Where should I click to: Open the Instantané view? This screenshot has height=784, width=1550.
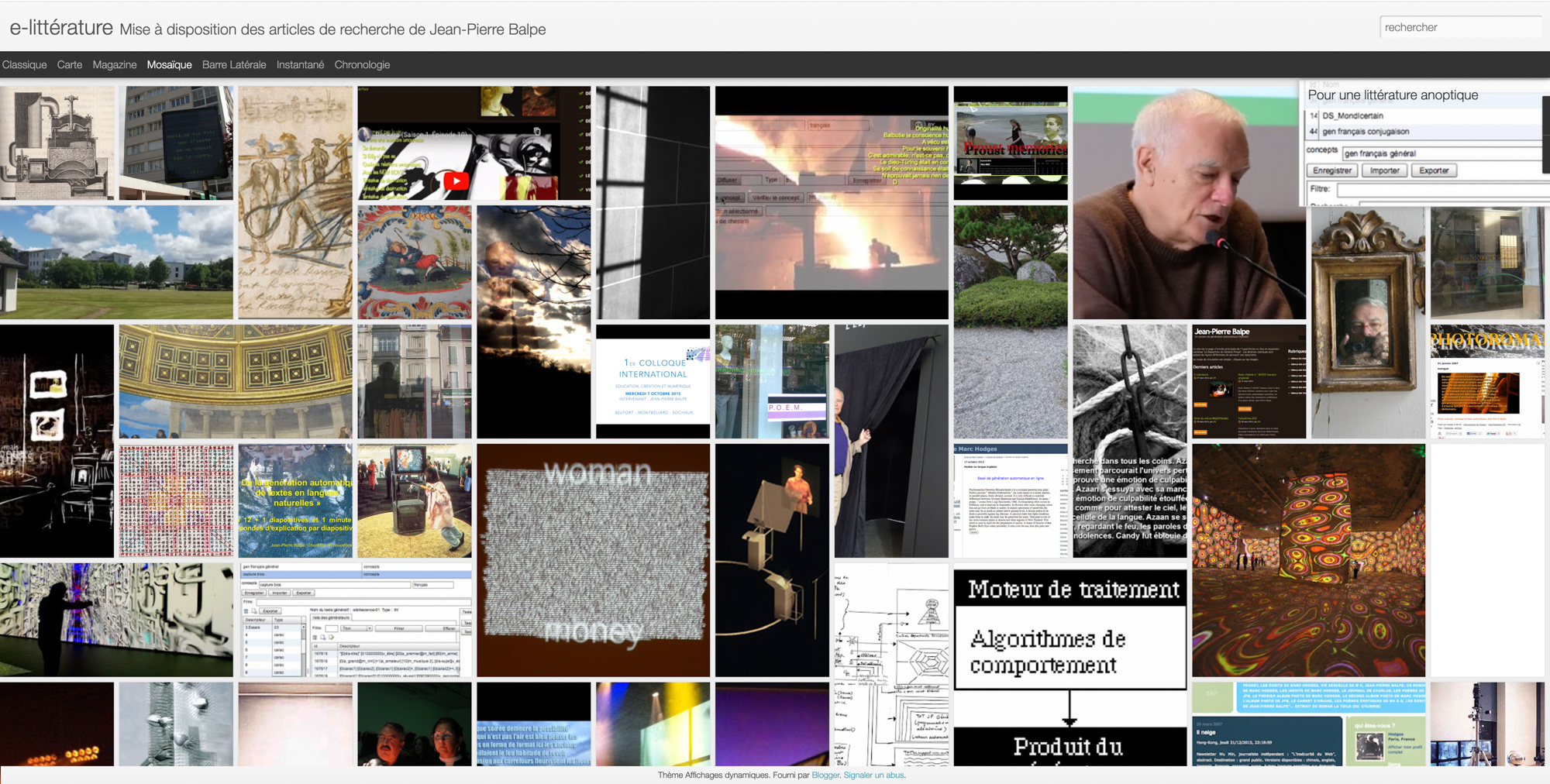(300, 65)
